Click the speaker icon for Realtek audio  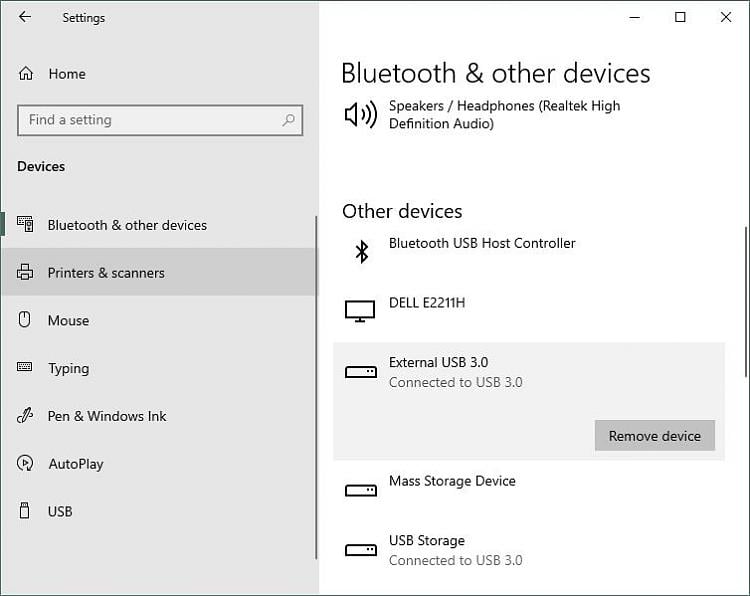360,115
